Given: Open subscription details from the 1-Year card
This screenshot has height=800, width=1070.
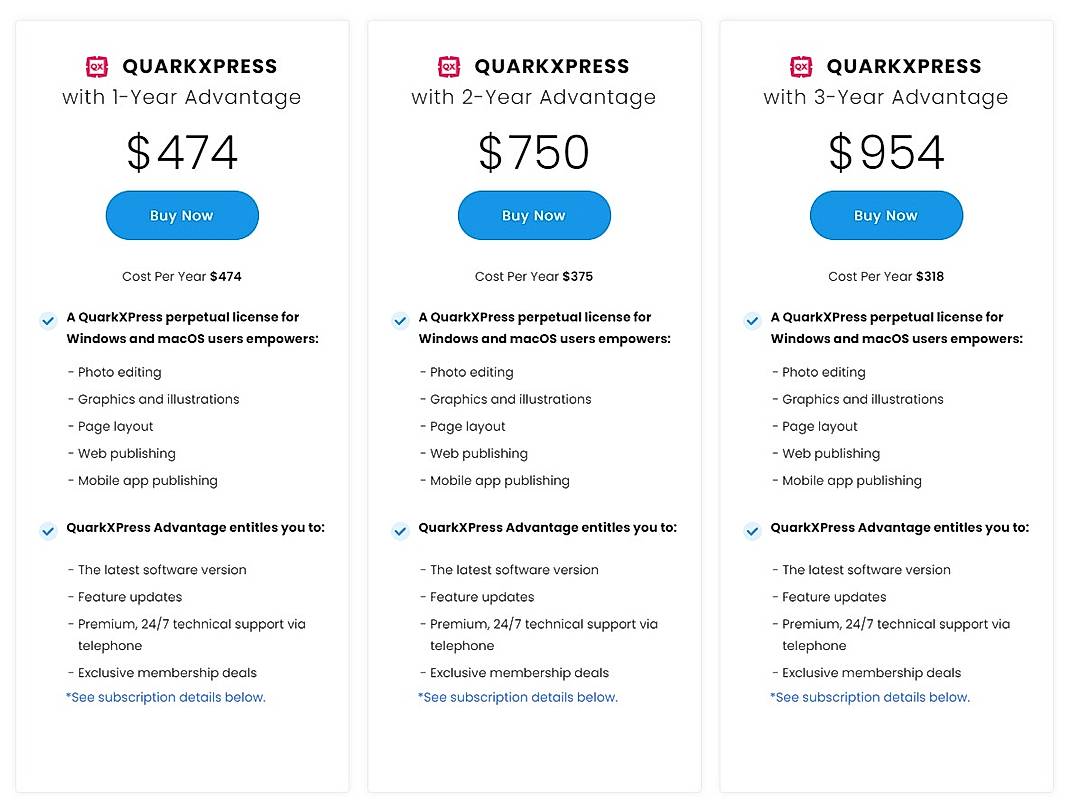Looking at the screenshot, I should 166,697.
